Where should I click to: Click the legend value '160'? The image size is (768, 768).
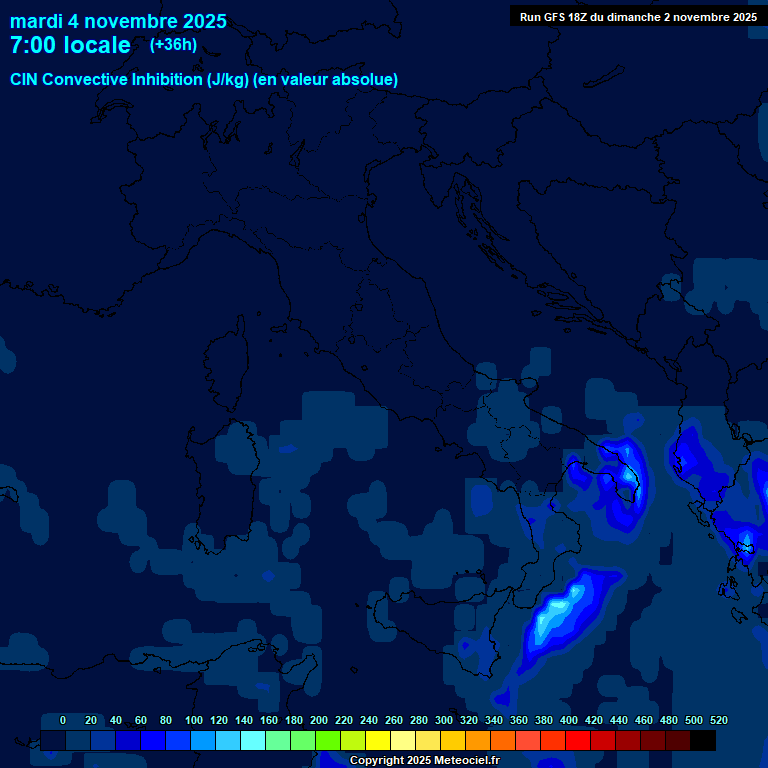(x=268, y=720)
